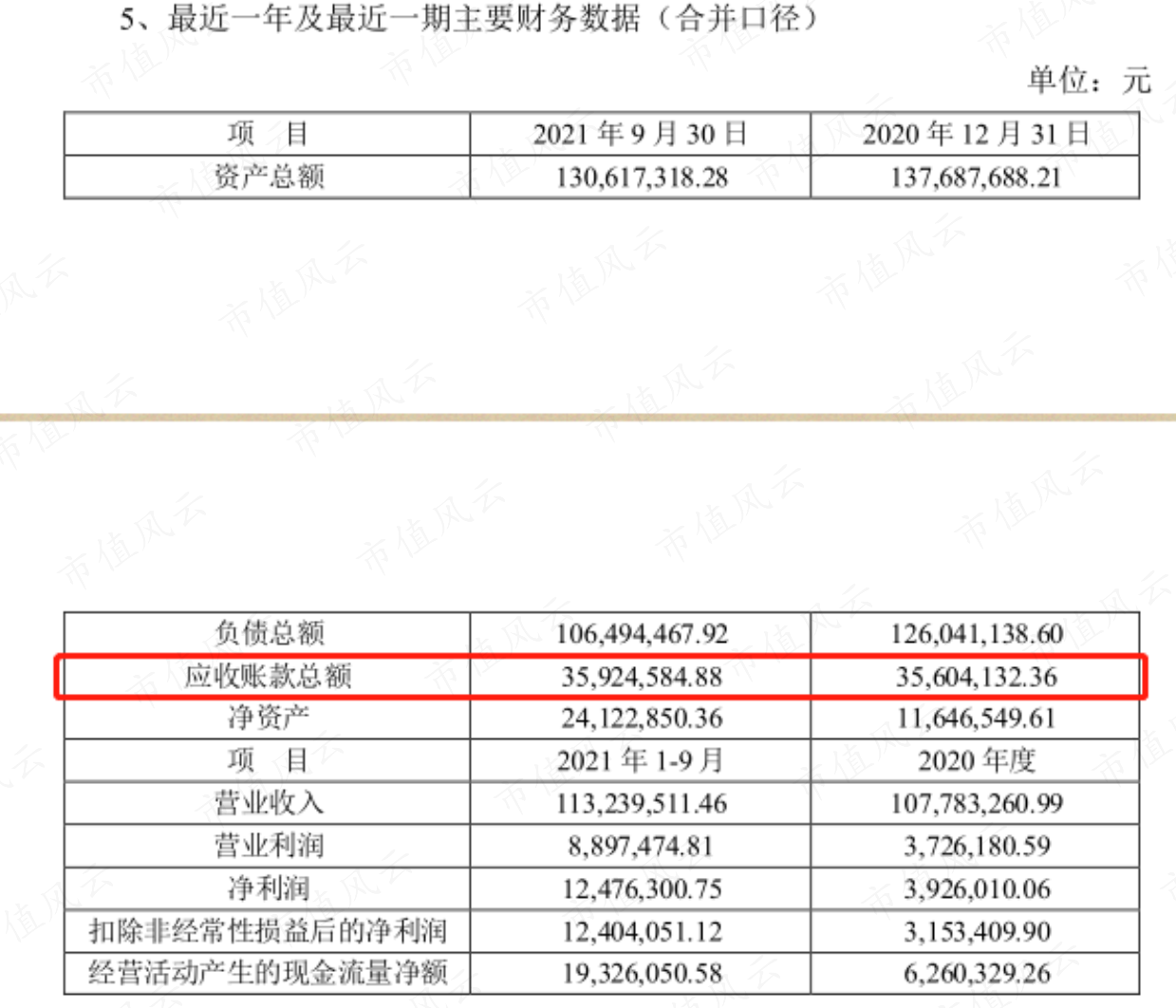1176x1008 pixels.
Task: Click the value 130,617,318.28
Action: (x=642, y=177)
